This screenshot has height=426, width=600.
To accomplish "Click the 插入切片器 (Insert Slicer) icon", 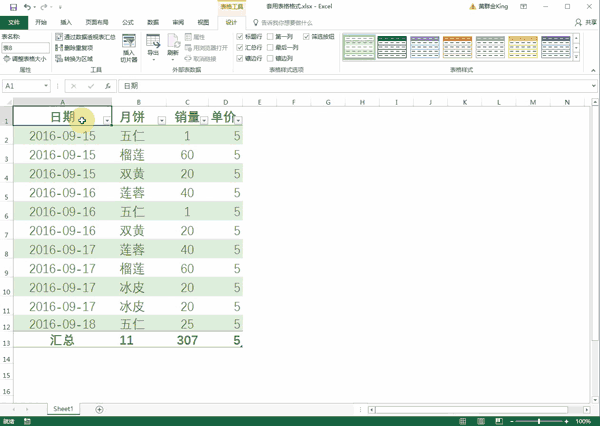I will (x=128, y=48).
